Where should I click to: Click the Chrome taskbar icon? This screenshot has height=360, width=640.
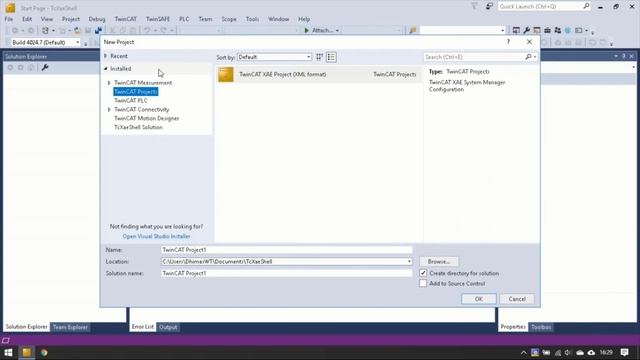coord(44,352)
